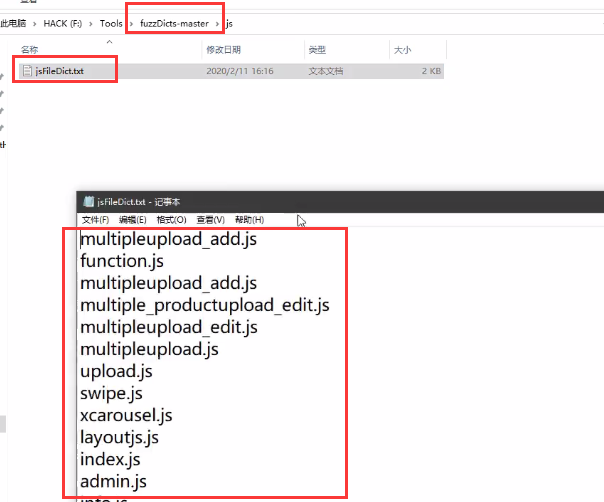Screen dimensions: 604x502
Task: Sort files by the 类型 column header
Action: 317,49
